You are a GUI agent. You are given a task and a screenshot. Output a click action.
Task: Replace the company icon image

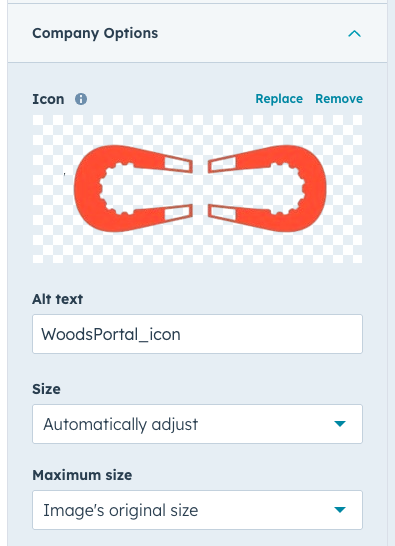279,99
